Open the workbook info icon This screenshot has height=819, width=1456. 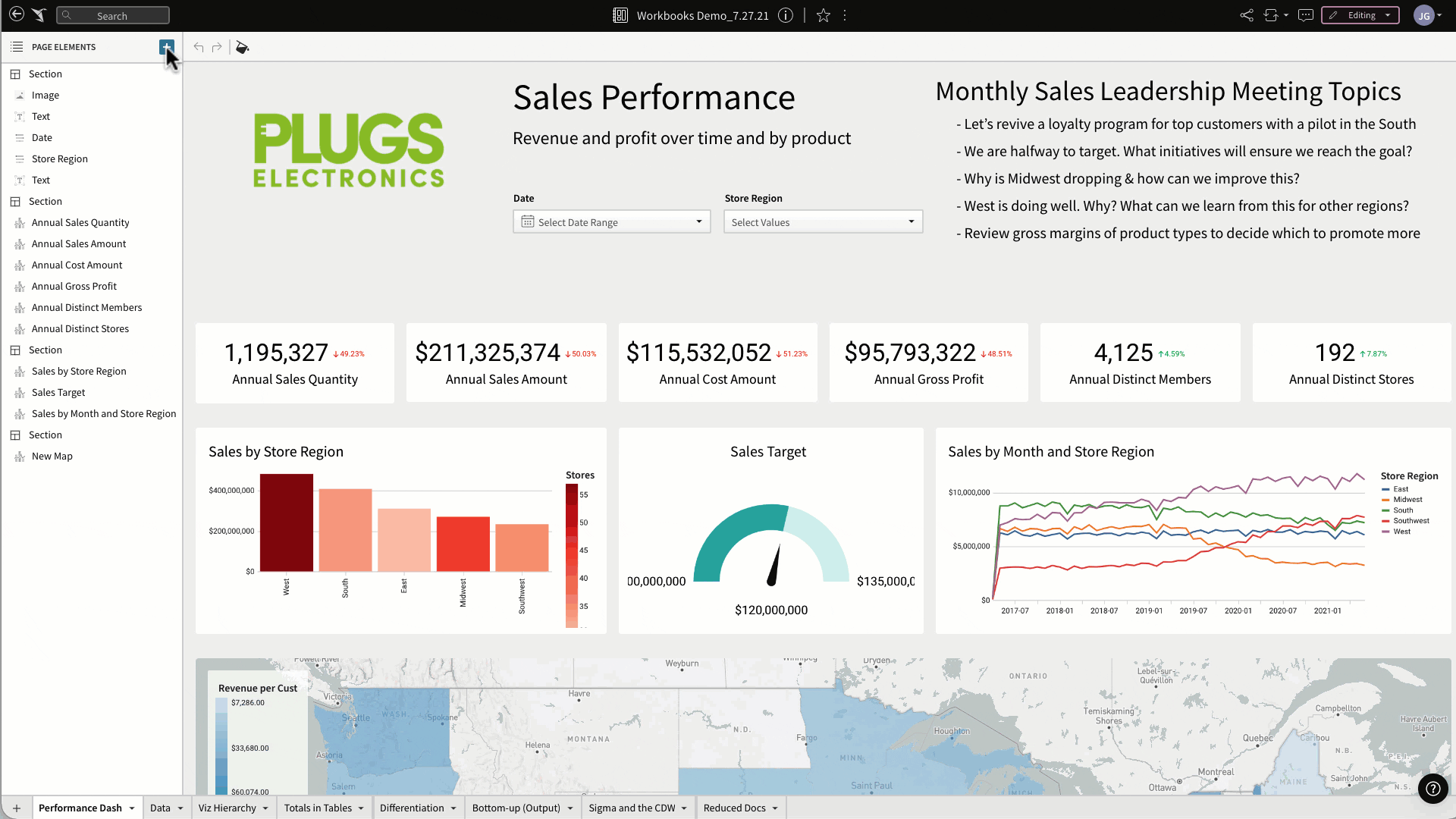[786, 15]
